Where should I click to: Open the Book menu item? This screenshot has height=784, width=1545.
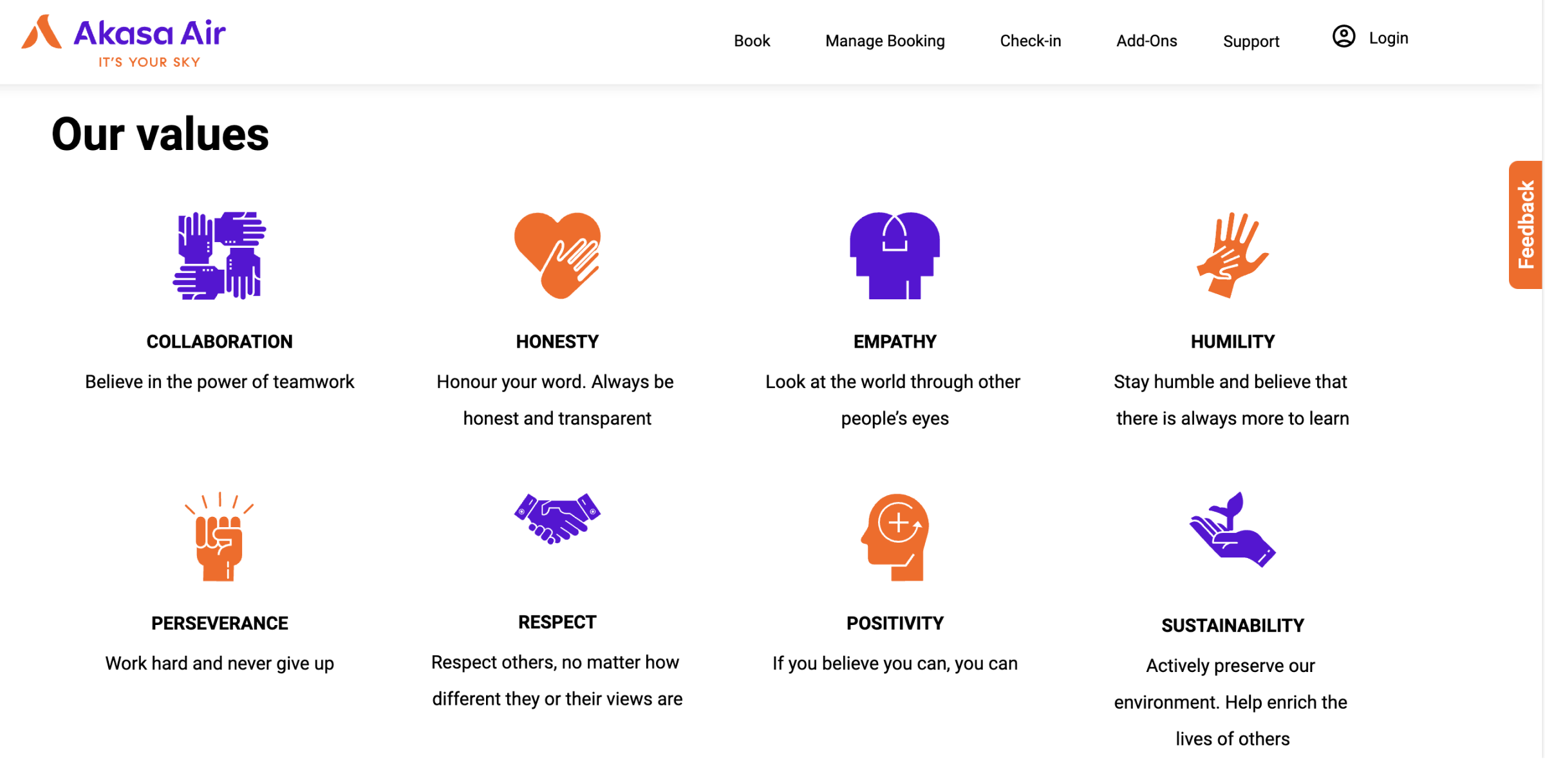(x=751, y=41)
